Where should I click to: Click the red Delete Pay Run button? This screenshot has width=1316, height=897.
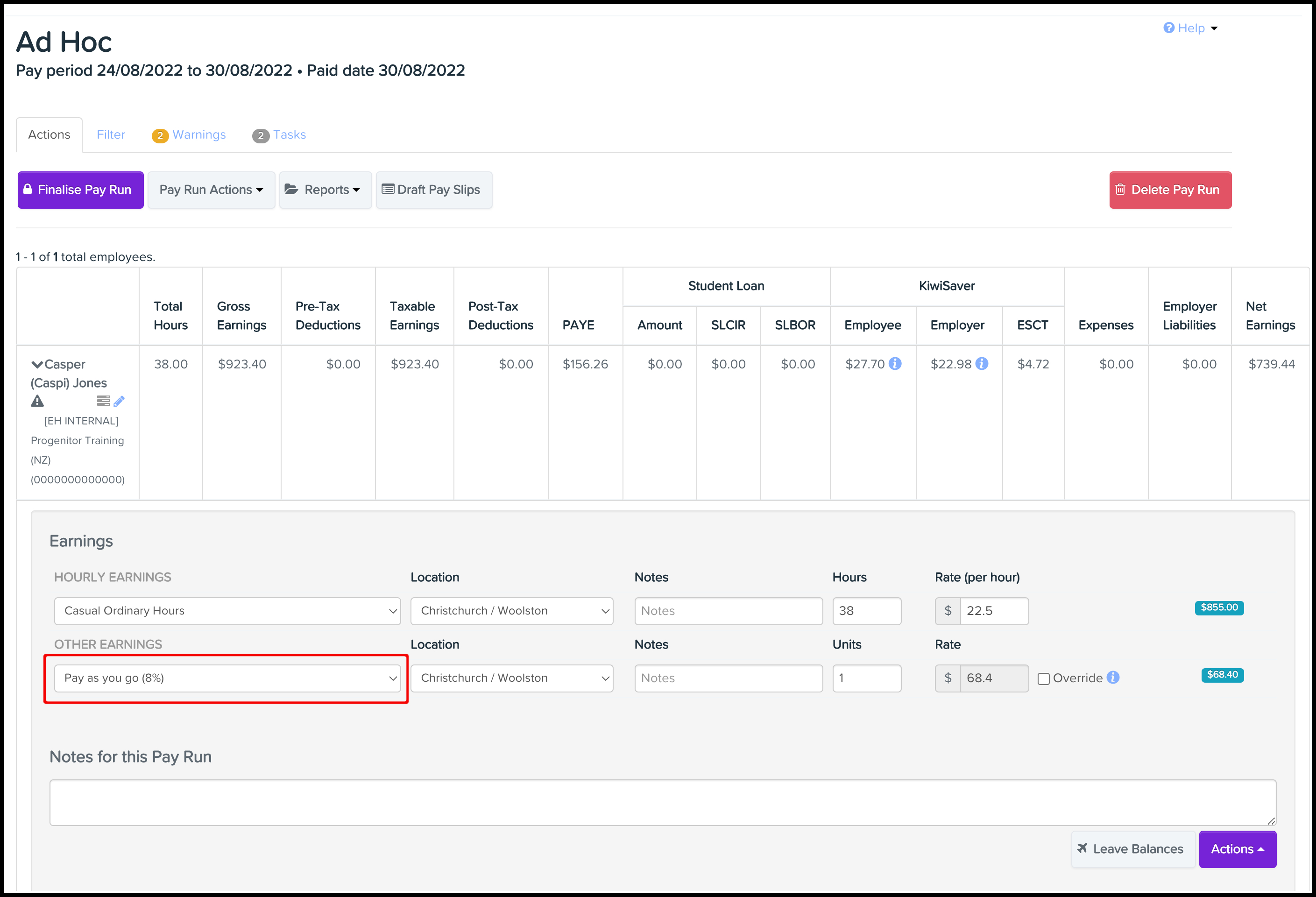point(1170,190)
